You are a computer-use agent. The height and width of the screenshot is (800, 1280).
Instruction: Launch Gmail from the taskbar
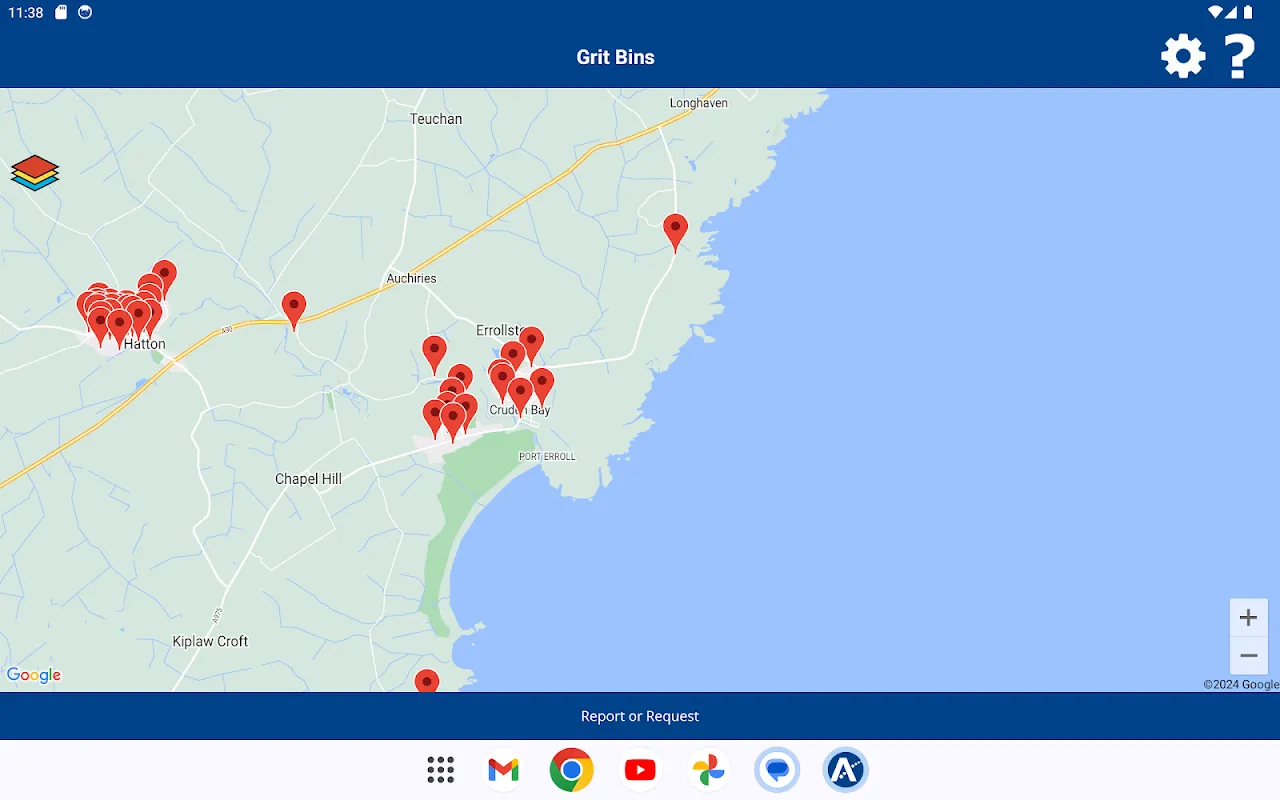pyautogui.click(x=503, y=770)
